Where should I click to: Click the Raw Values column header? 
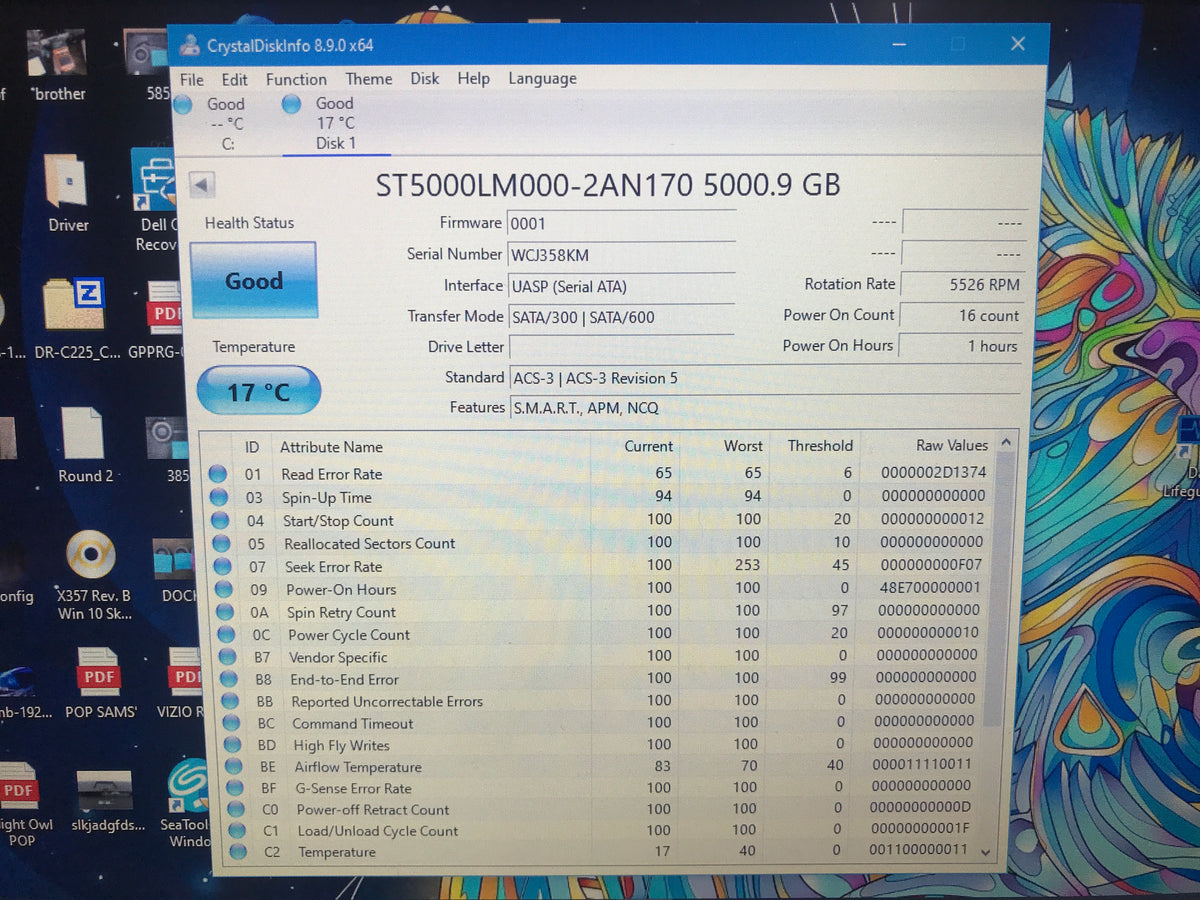pos(951,445)
